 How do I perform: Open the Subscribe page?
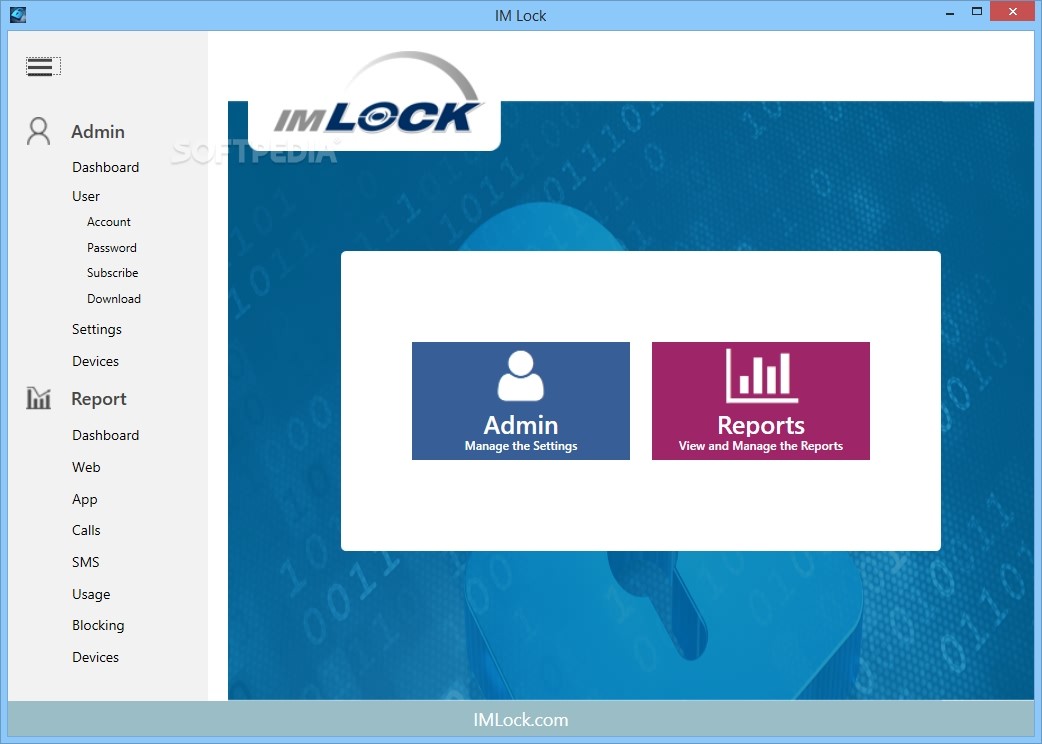pyautogui.click(x=112, y=273)
